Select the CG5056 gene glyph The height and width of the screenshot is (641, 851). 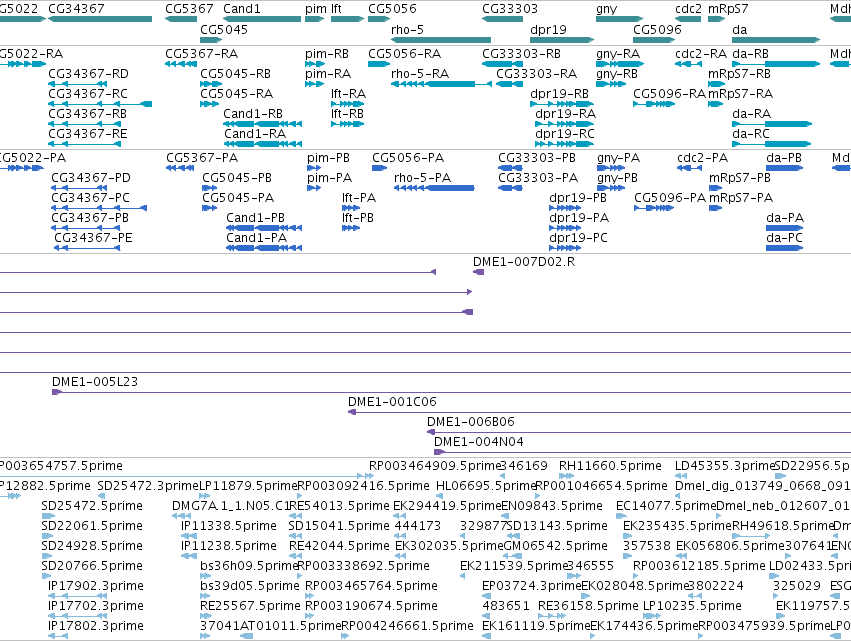tap(379, 19)
